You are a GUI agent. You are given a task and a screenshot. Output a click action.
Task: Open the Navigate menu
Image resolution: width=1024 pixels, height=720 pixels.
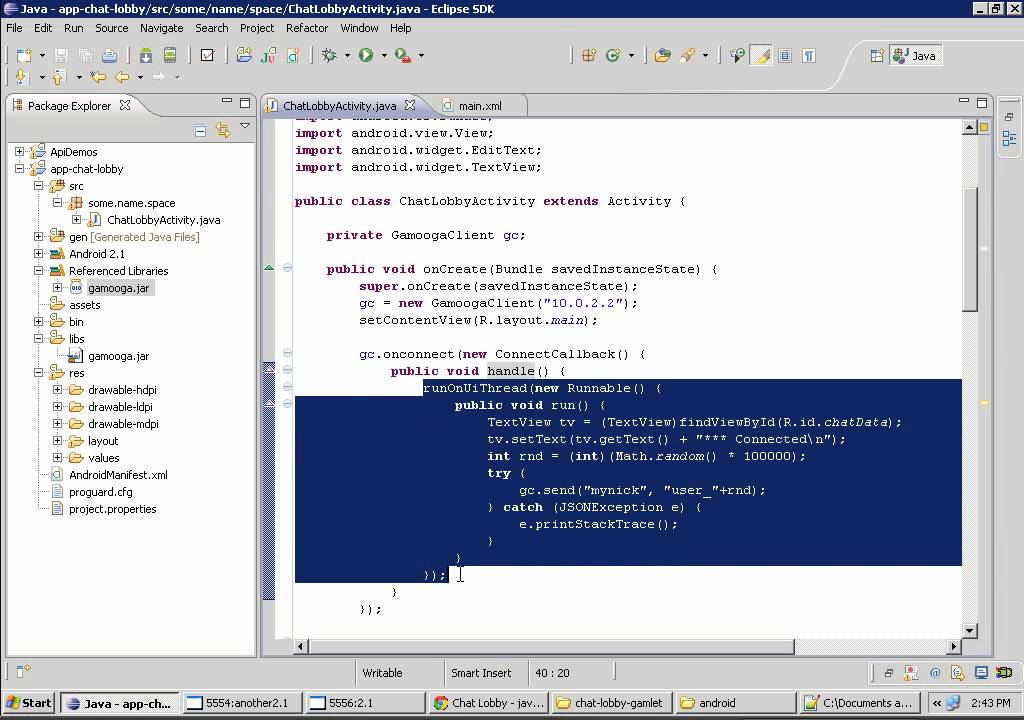(161, 28)
